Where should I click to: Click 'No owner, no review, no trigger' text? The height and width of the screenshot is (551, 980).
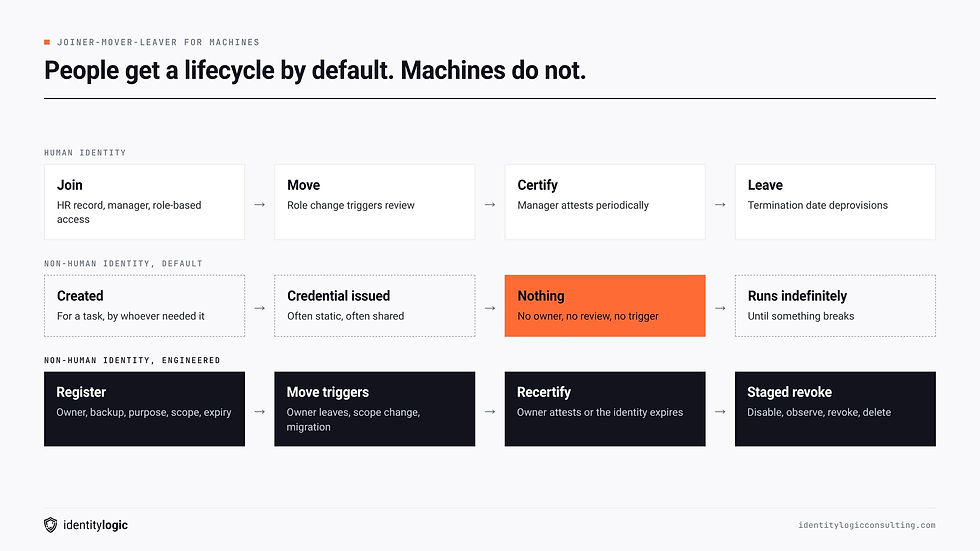[x=588, y=316]
